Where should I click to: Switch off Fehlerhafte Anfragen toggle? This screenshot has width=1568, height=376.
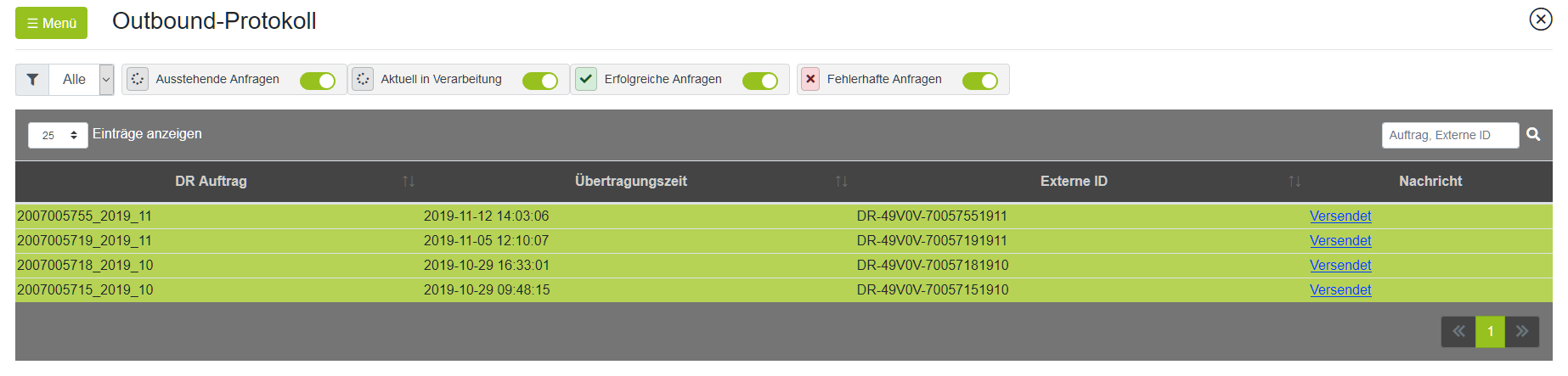980,81
